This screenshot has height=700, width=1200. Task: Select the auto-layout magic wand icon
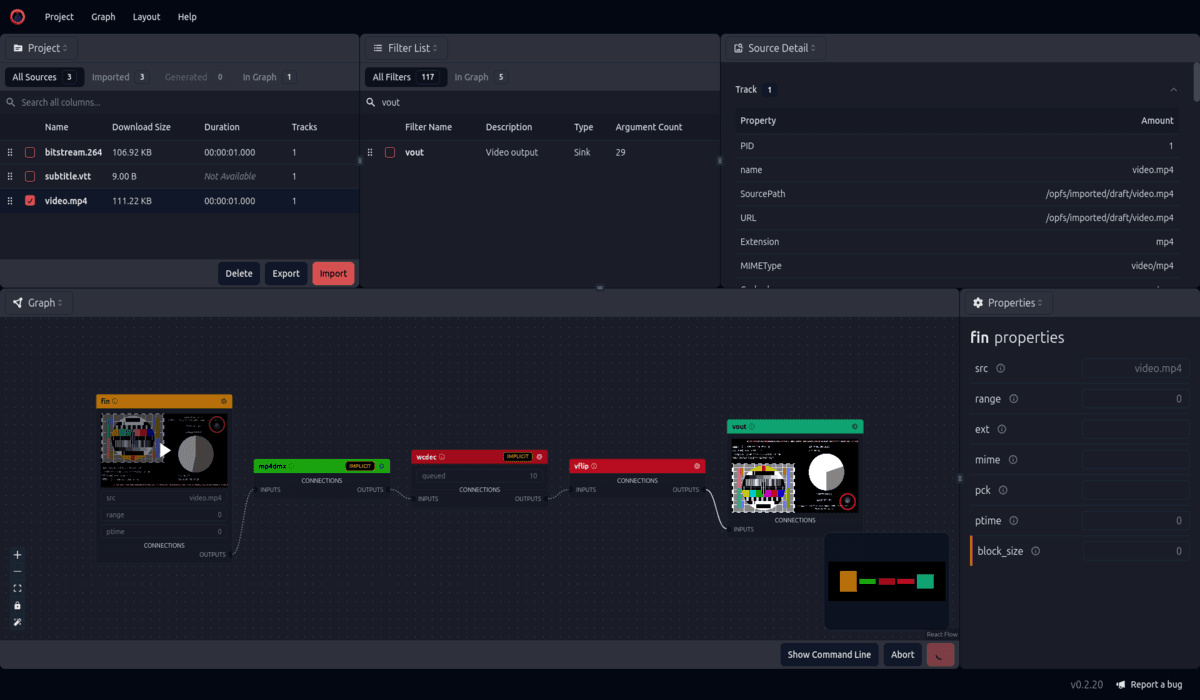(17, 622)
